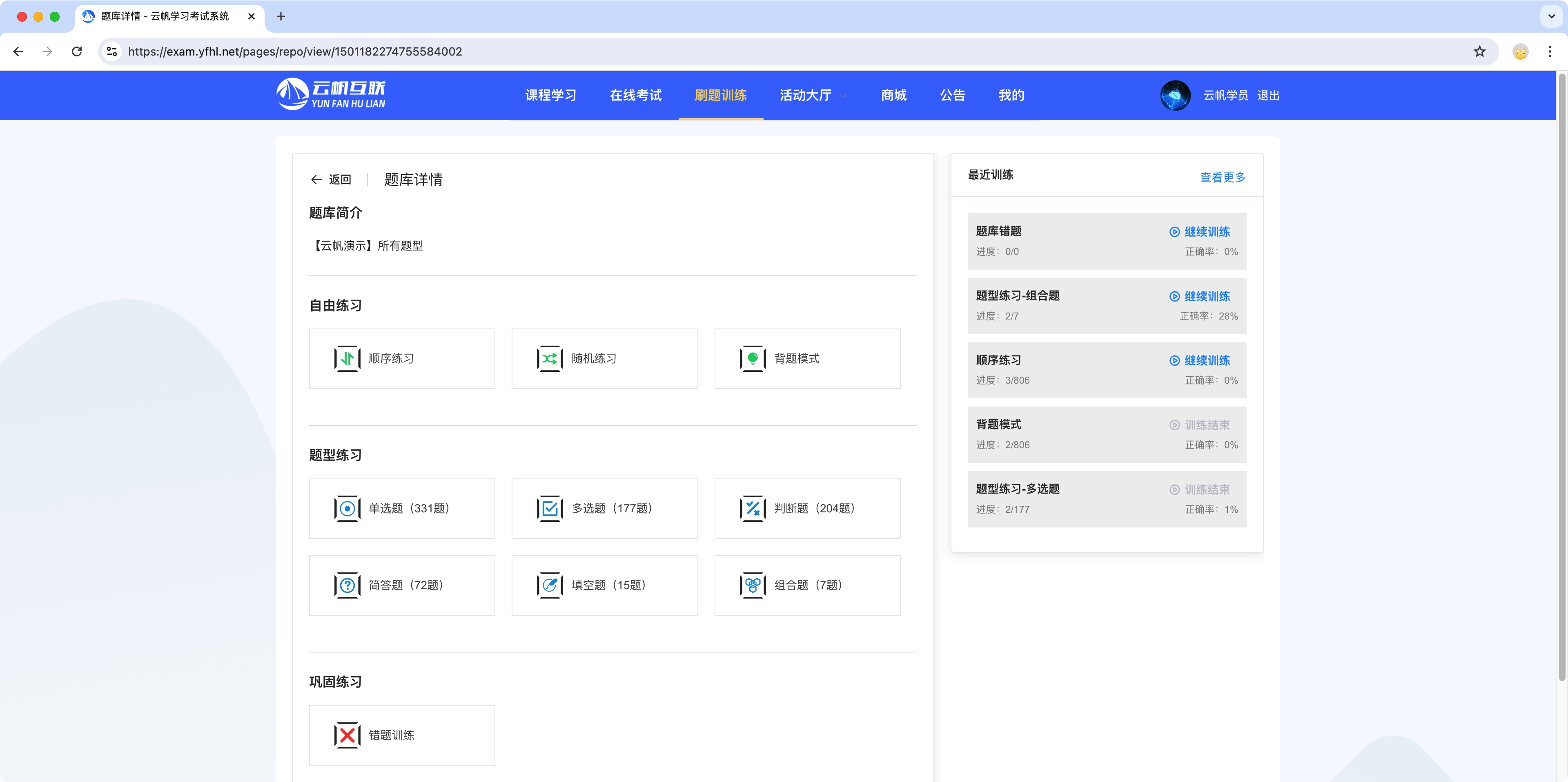Expand the 活动大厅 dropdown chevron
The height and width of the screenshot is (782, 1568).
(843, 96)
